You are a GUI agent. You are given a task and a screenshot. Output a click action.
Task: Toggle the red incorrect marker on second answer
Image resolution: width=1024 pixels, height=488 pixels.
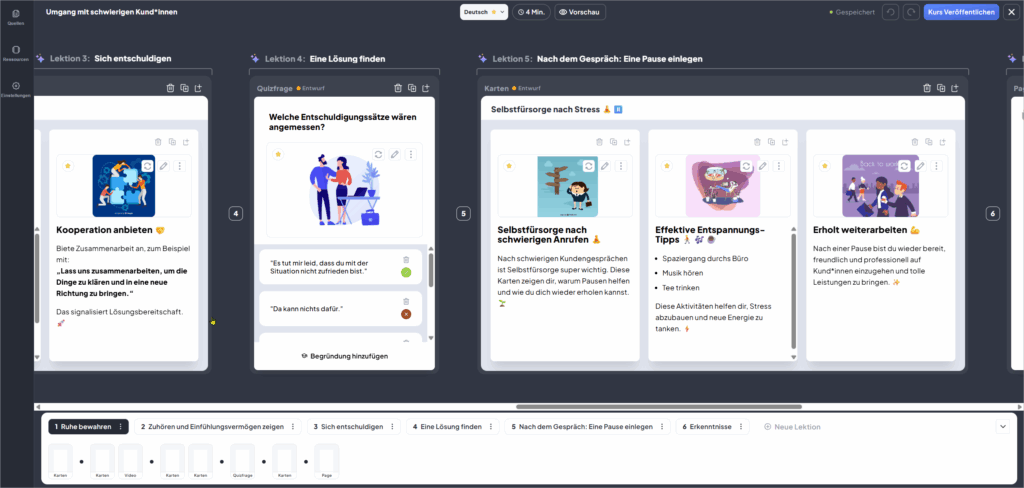406,314
